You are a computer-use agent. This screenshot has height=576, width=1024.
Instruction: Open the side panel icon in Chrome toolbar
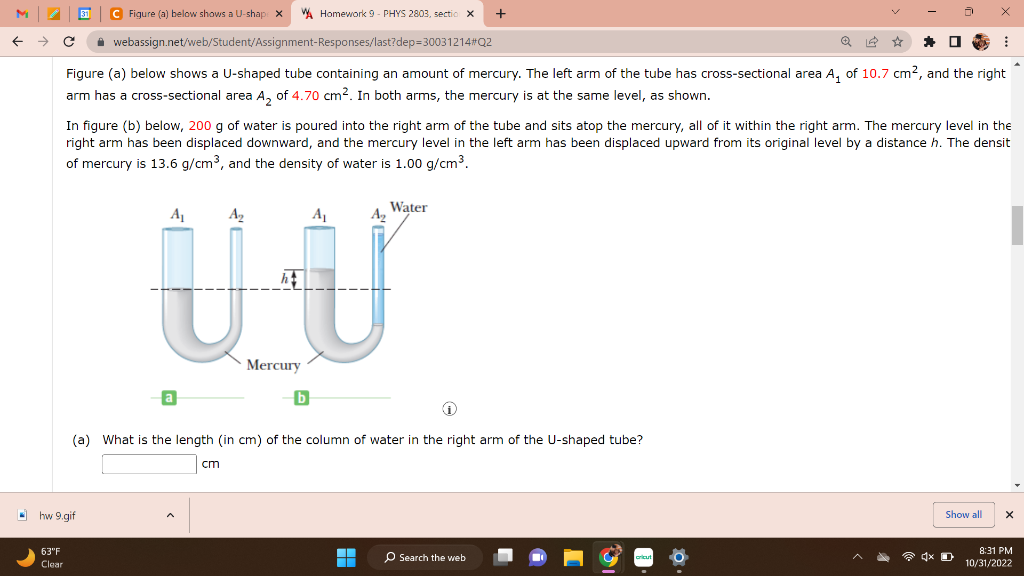click(x=955, y=42)
